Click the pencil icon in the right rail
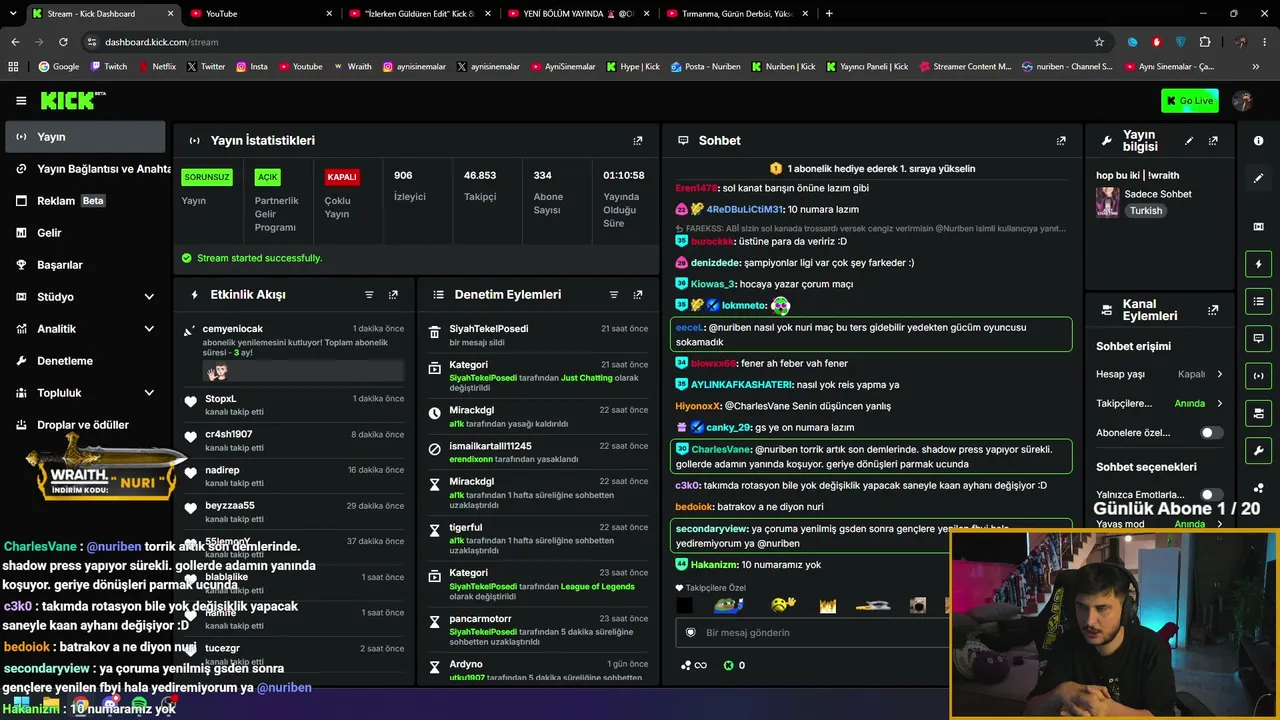The width and height of the screenshot is (1280, 720). (1258, 178)
